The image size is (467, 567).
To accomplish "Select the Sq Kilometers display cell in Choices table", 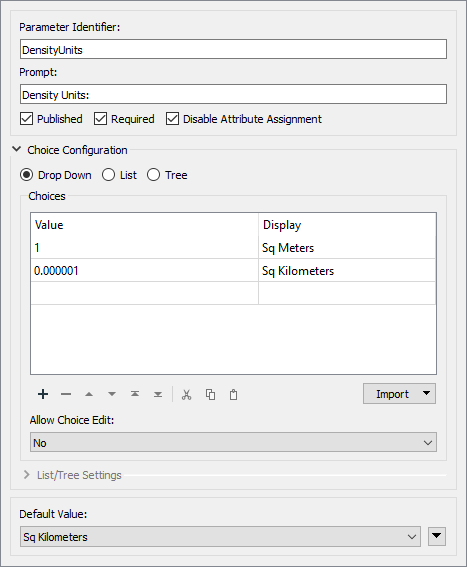I will tap(347, 270).
